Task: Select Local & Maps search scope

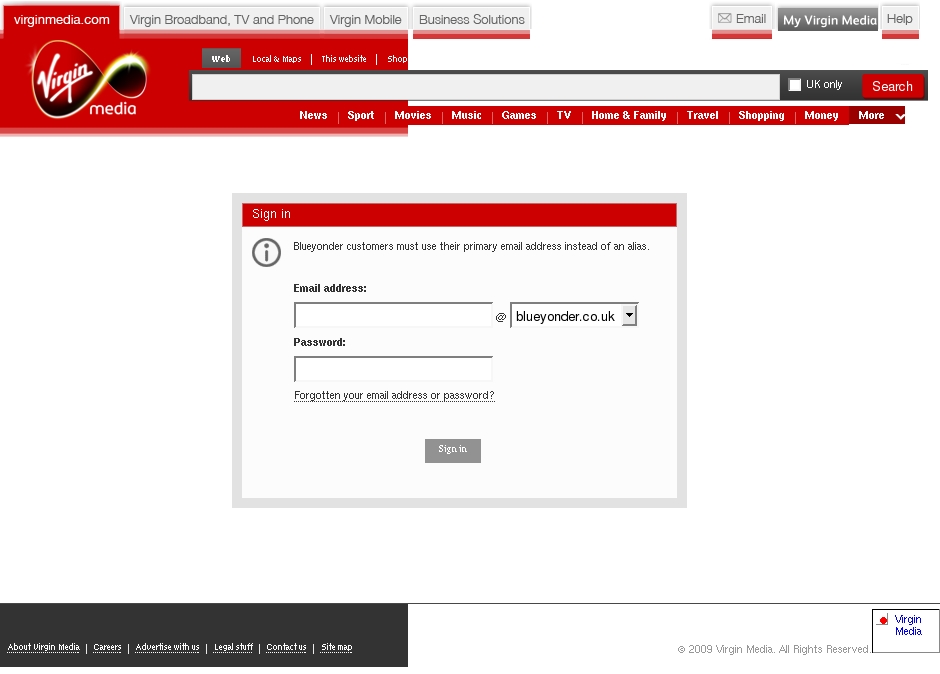Action: (x=276, y=59)
